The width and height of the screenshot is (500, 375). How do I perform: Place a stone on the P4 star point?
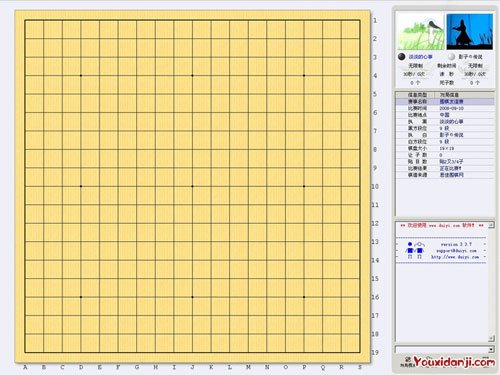pos(304,76)
